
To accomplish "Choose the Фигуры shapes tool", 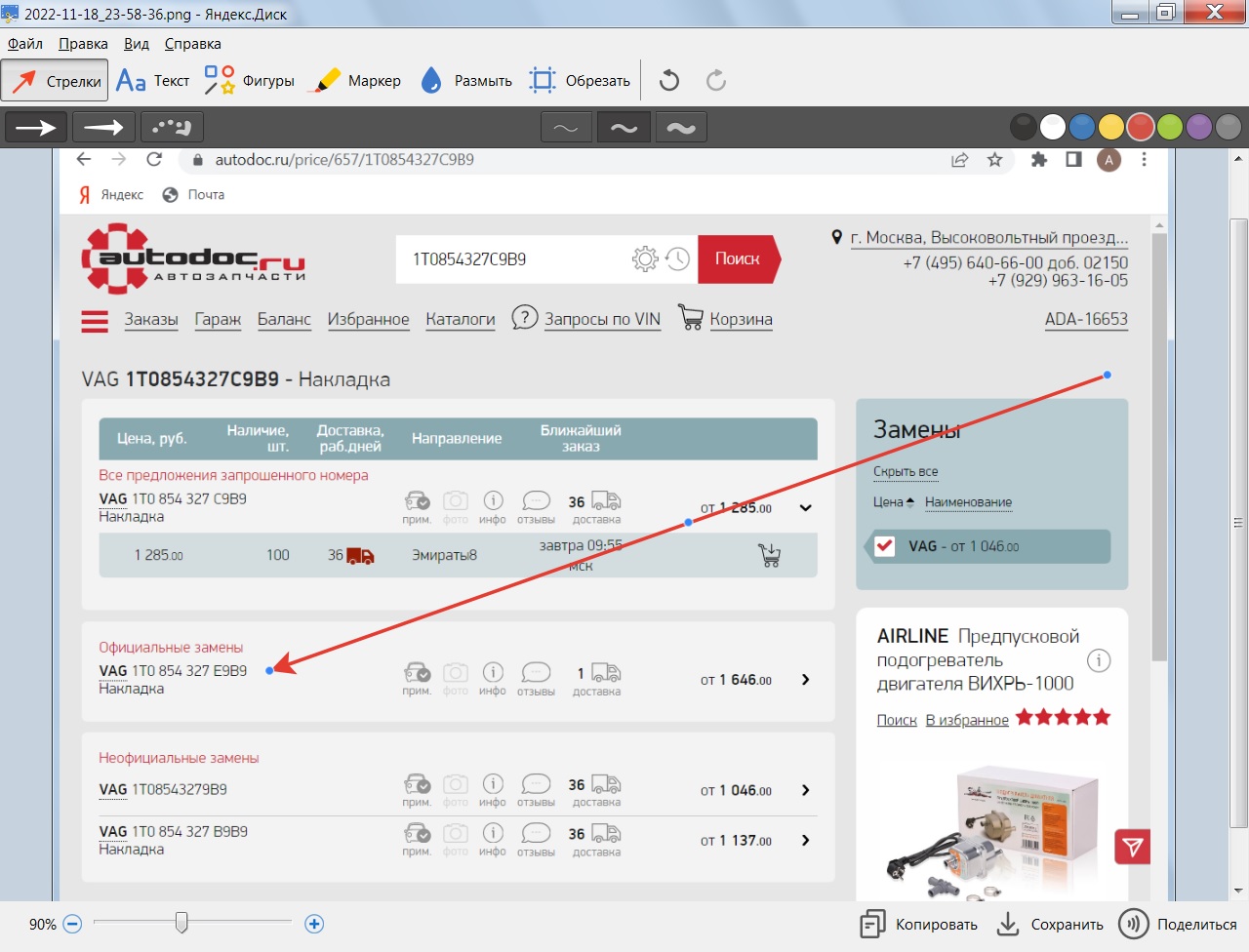I will click(x=250, y=81).
